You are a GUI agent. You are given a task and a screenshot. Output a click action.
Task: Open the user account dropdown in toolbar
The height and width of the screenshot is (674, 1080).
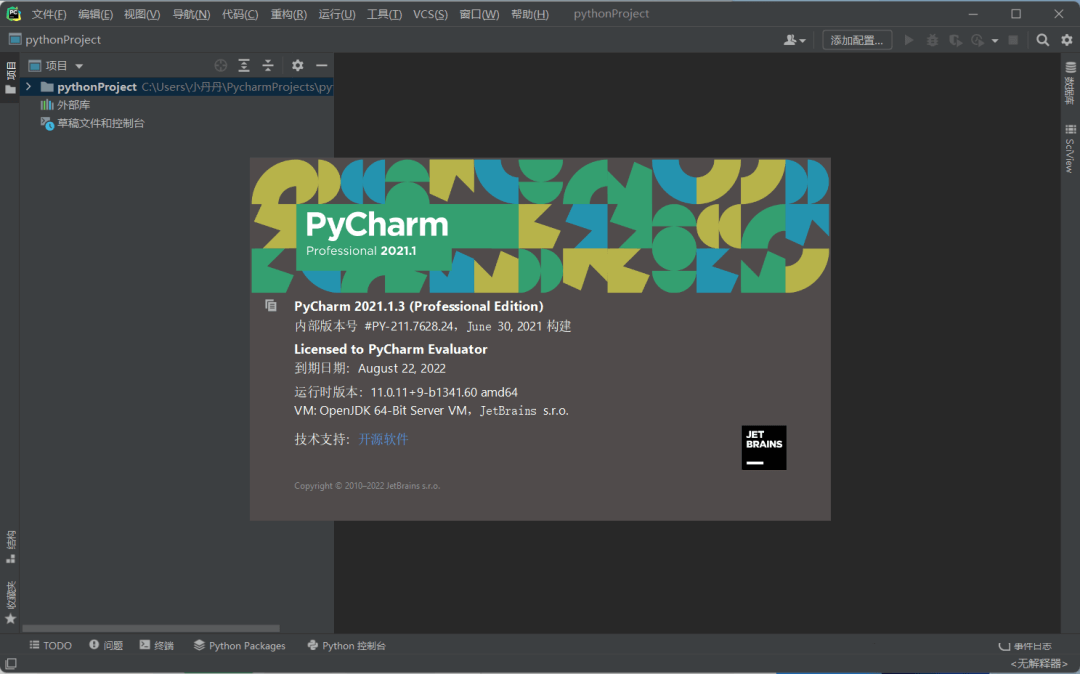coord(795,40)
